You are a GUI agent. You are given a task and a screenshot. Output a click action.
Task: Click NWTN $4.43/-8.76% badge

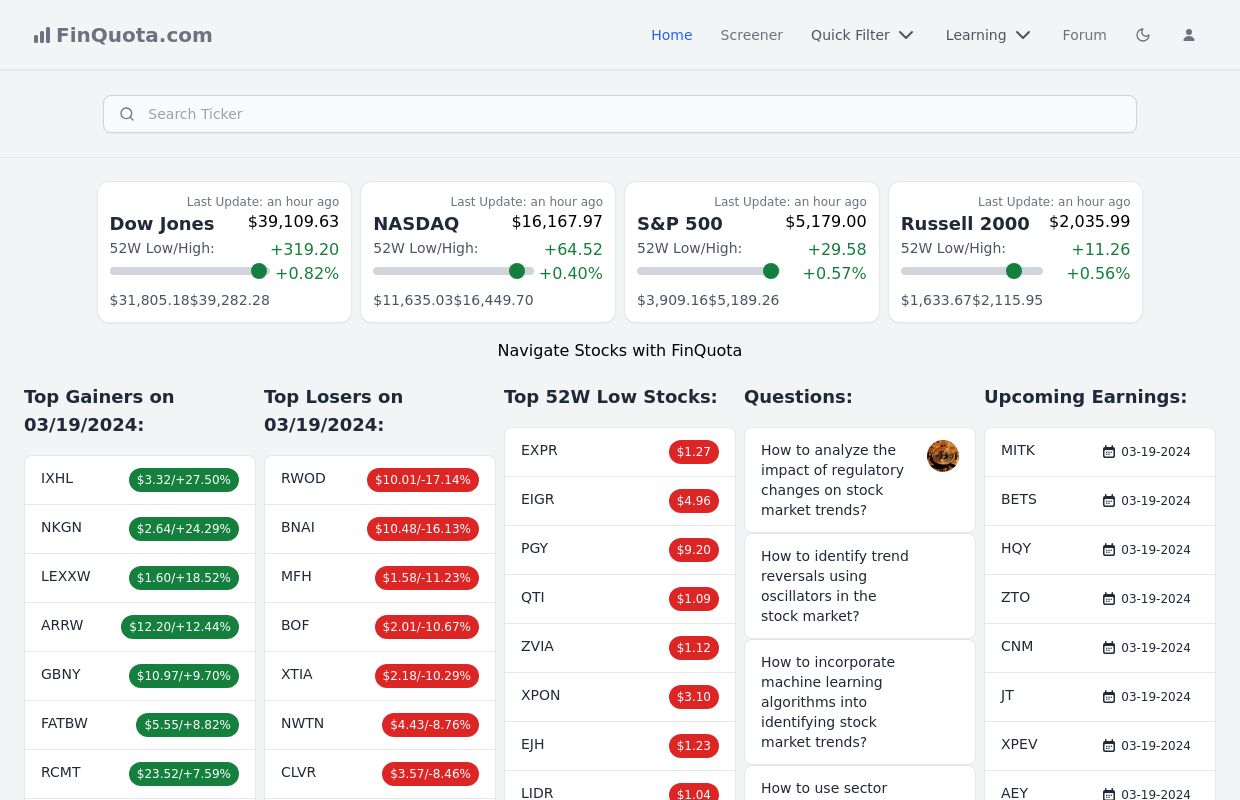click(430, 725)
